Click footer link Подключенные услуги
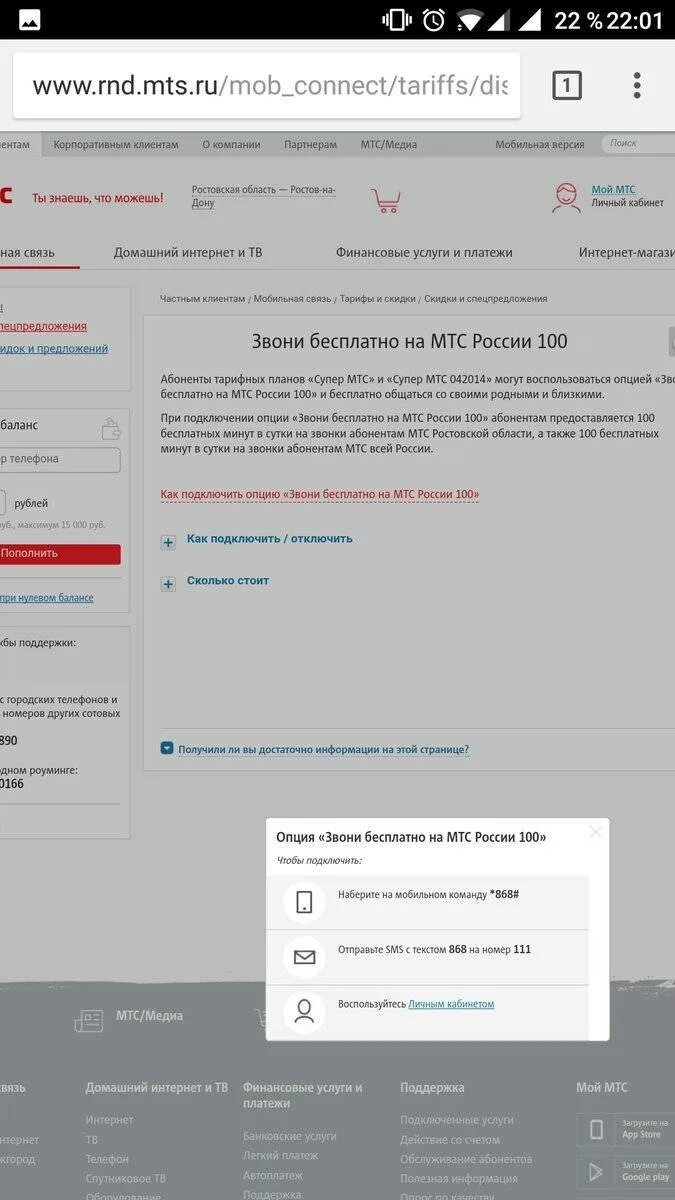 [x=457, y=1120]
